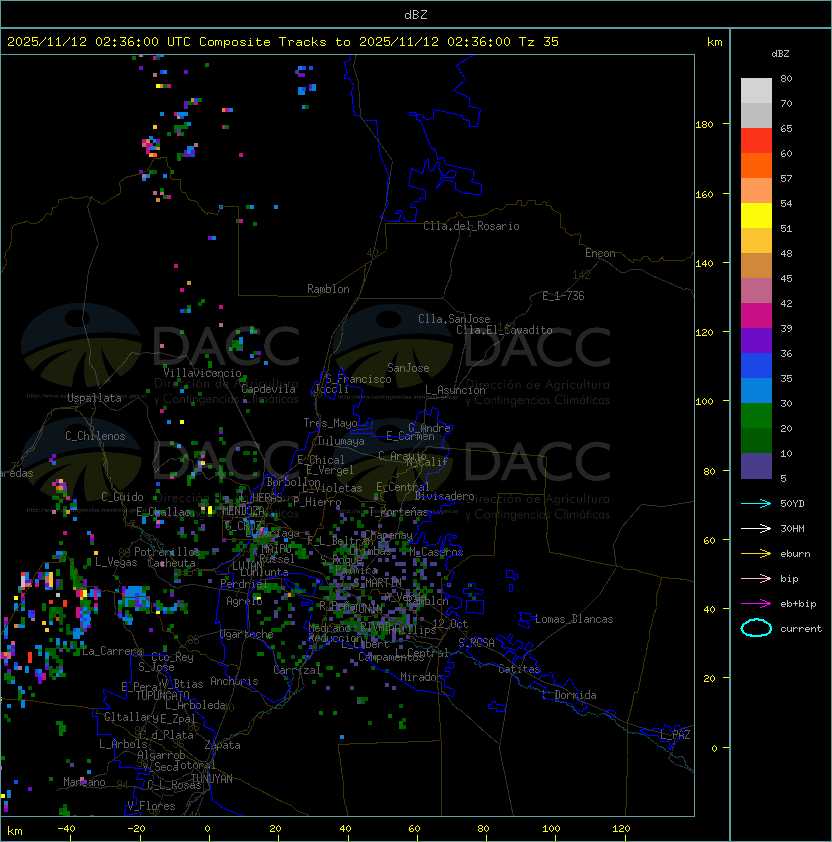Click the light gray top legend swatch
Image resolution: width=832 pixels, height=842 pixels.
coord(756,90)
